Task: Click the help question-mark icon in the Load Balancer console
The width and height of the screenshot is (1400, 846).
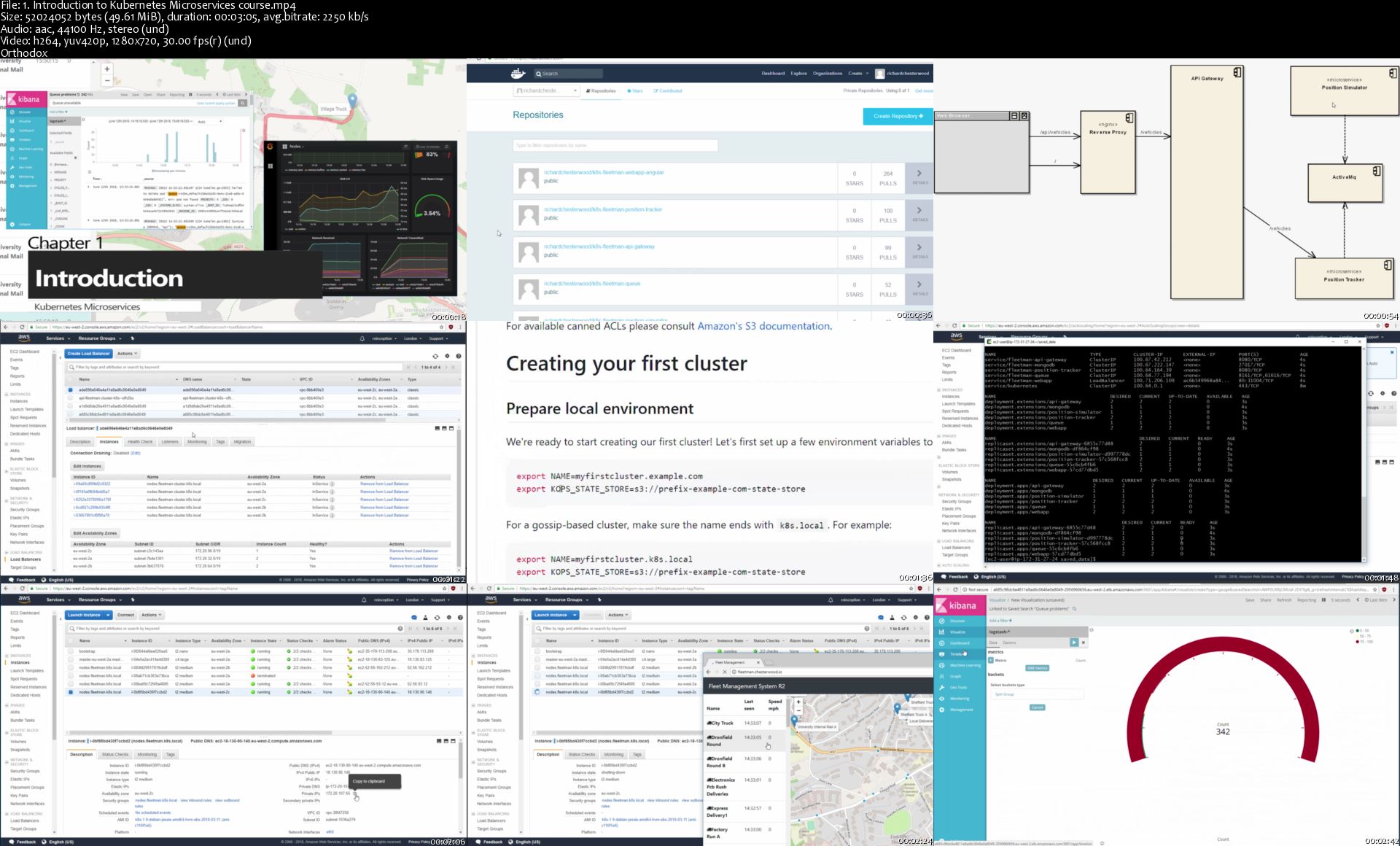Action: coord(458,356)
